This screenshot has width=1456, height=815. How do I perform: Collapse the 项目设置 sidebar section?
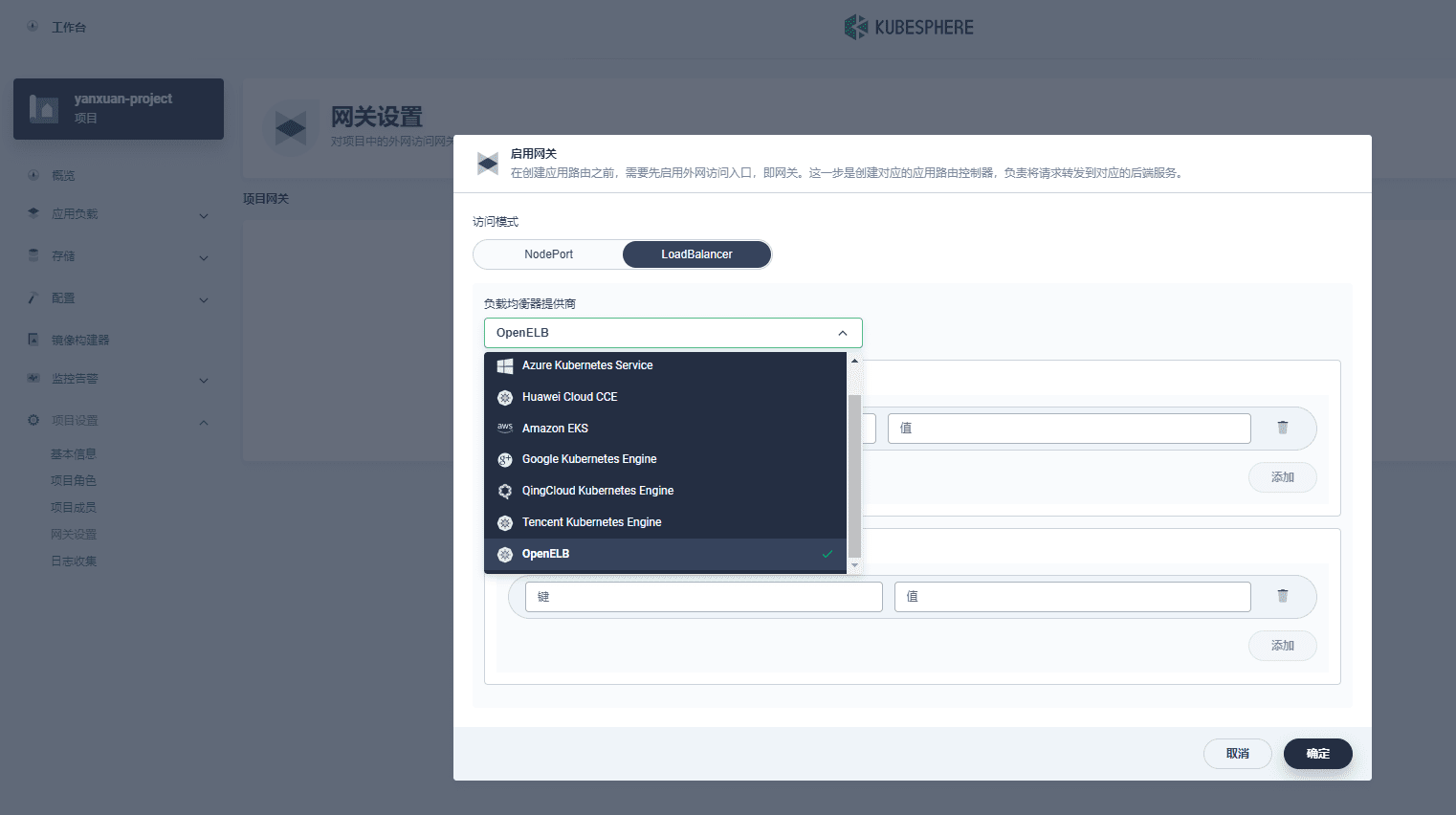pos(204,422)
